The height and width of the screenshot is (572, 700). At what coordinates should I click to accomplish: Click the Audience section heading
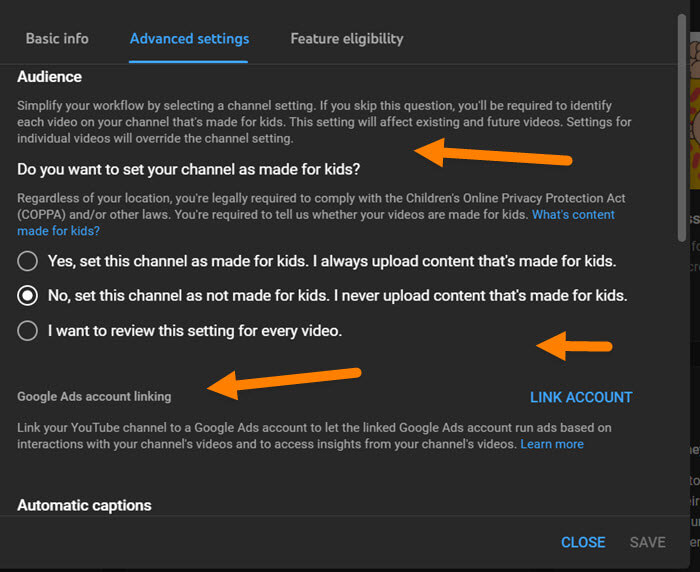pyautogui.click(x=50, y=77)
